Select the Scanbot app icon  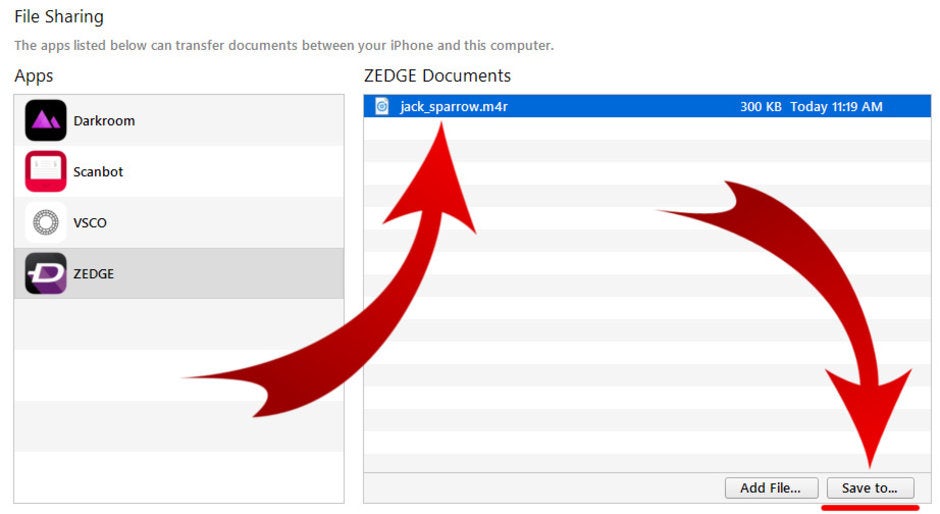(x=46, y=171)
